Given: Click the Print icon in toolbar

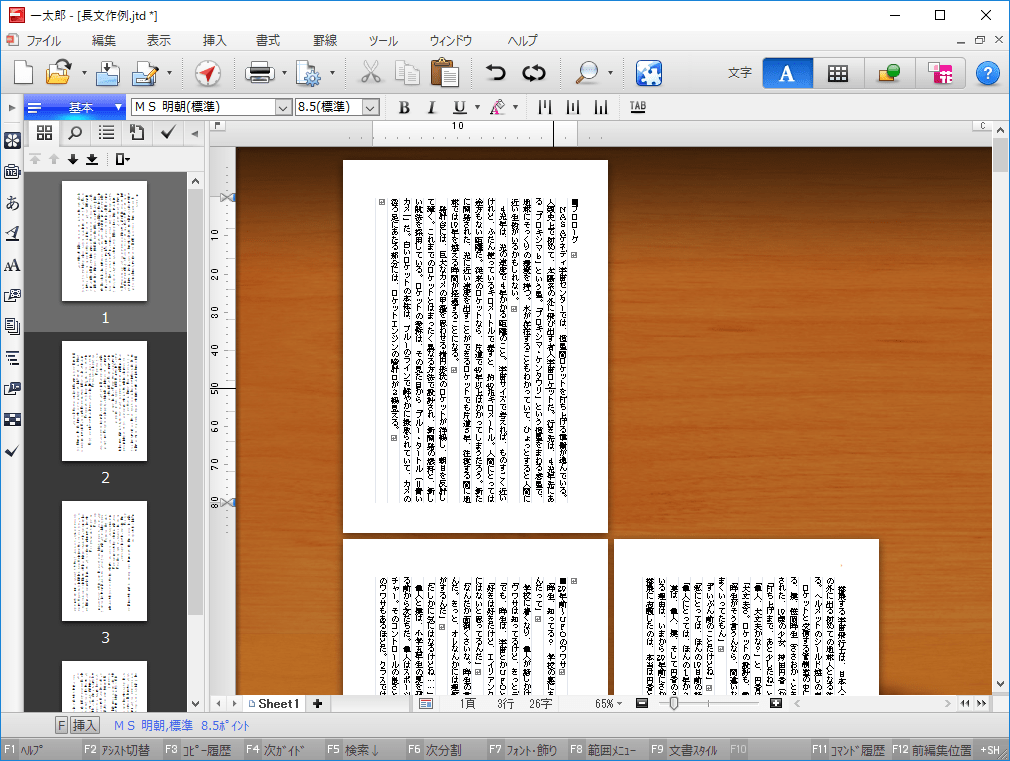Looking at the screenshot, I should tap(260, 73).
